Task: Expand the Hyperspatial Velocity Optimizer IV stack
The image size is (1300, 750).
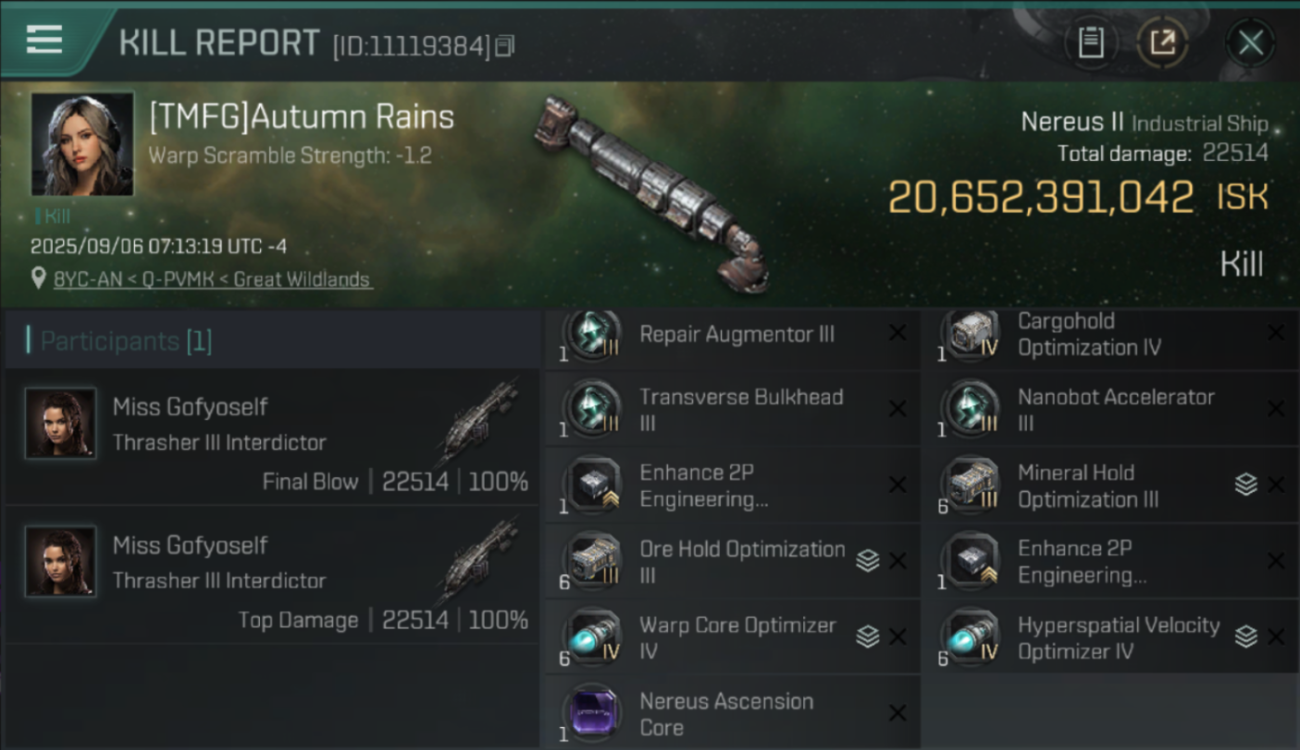Action: (1246, 637)
